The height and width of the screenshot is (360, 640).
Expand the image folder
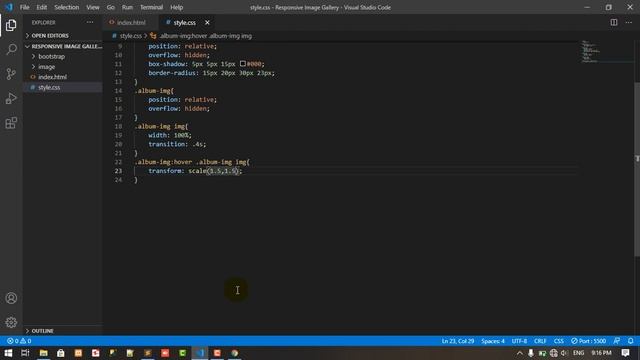coord(47,67)
